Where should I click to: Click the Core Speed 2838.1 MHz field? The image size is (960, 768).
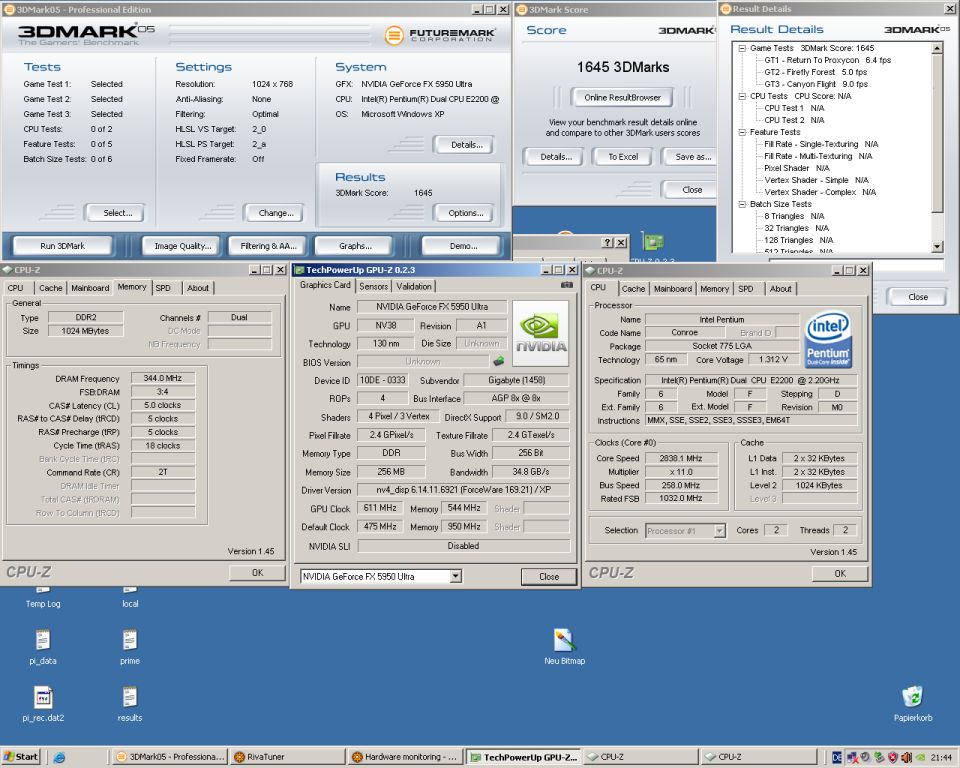click(681, 458)
